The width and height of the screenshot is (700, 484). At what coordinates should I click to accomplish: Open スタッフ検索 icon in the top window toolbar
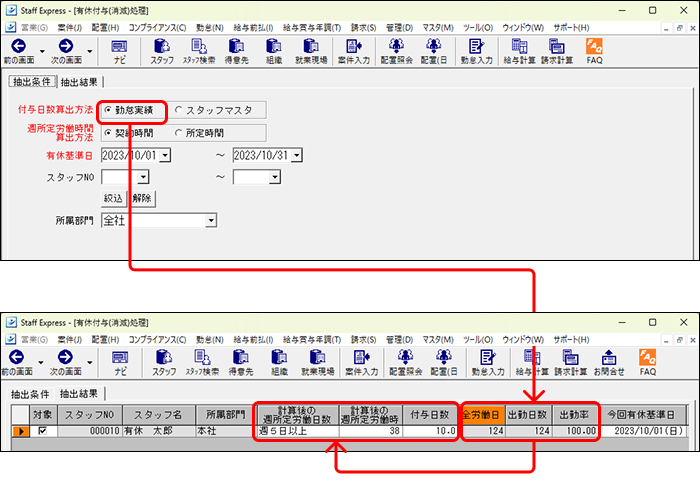199,51
